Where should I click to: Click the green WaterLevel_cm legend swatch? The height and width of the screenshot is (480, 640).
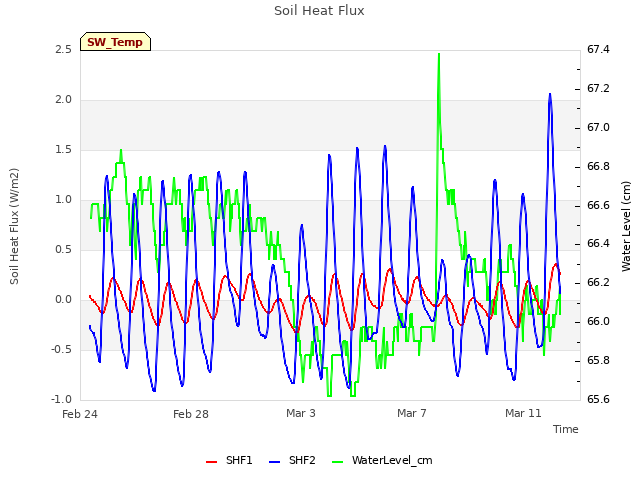pyautogui.click(x=338, y=462)
